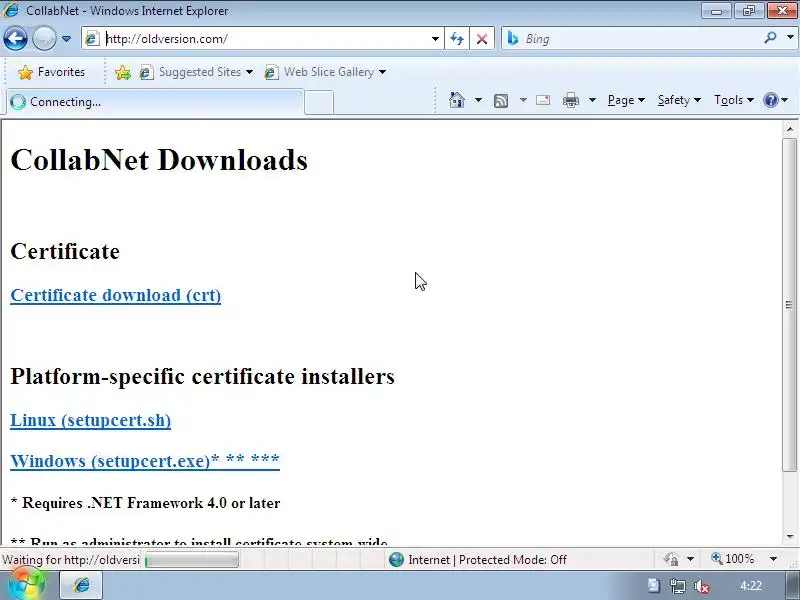Screen dimensions: 800x600
Task: Click the Home page icon
Action: point(457,100)
